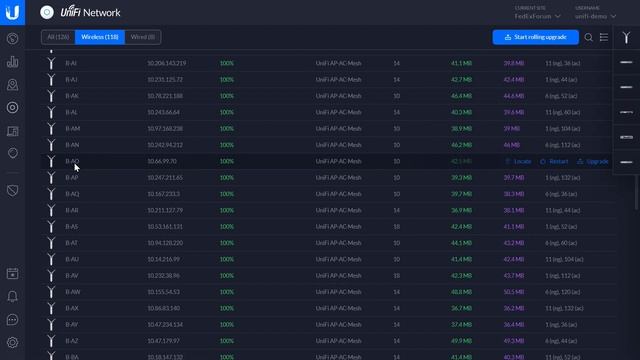Click the 44.1 MB value in row B-AT
Screen dimensions: 640x360
click(462, 243)
